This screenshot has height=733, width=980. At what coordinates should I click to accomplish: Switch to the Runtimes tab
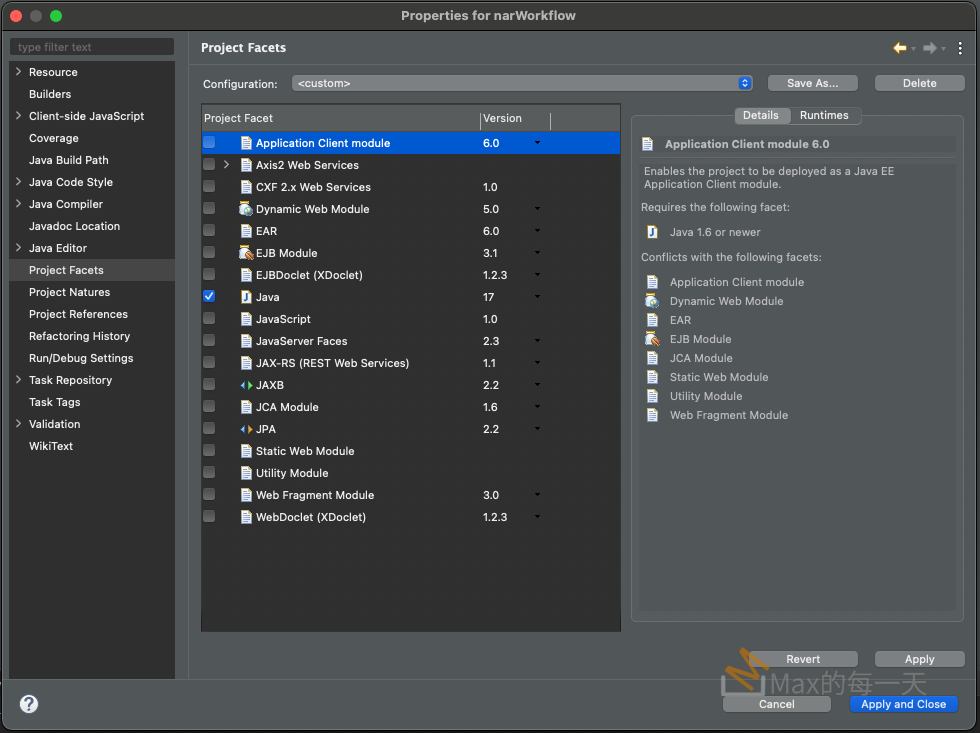[824, 115]
